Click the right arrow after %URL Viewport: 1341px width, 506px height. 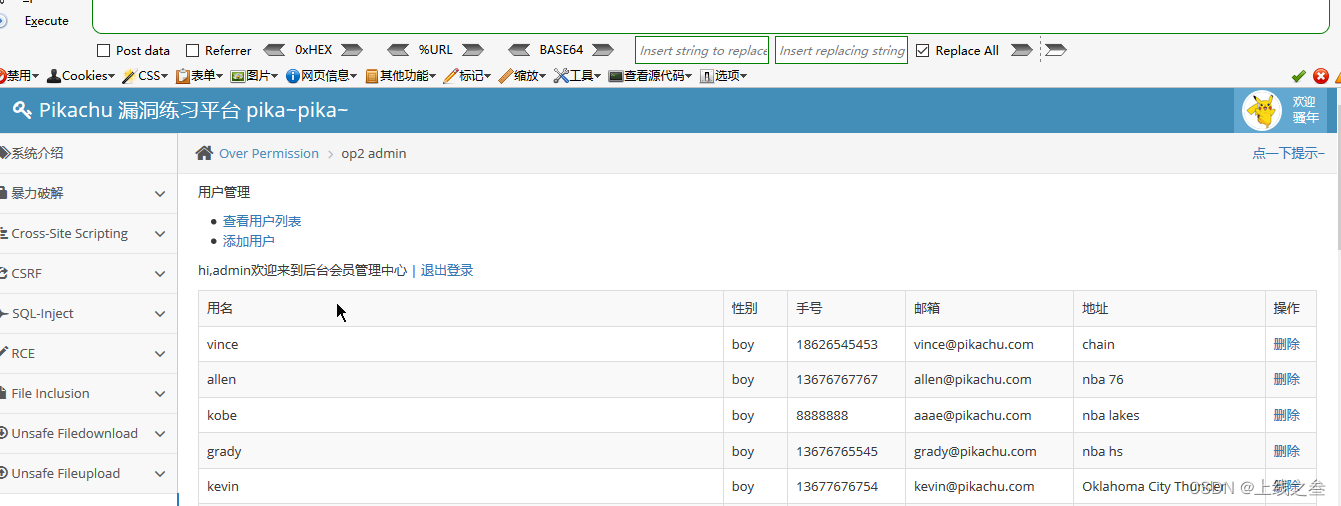[x=473, y=50]
